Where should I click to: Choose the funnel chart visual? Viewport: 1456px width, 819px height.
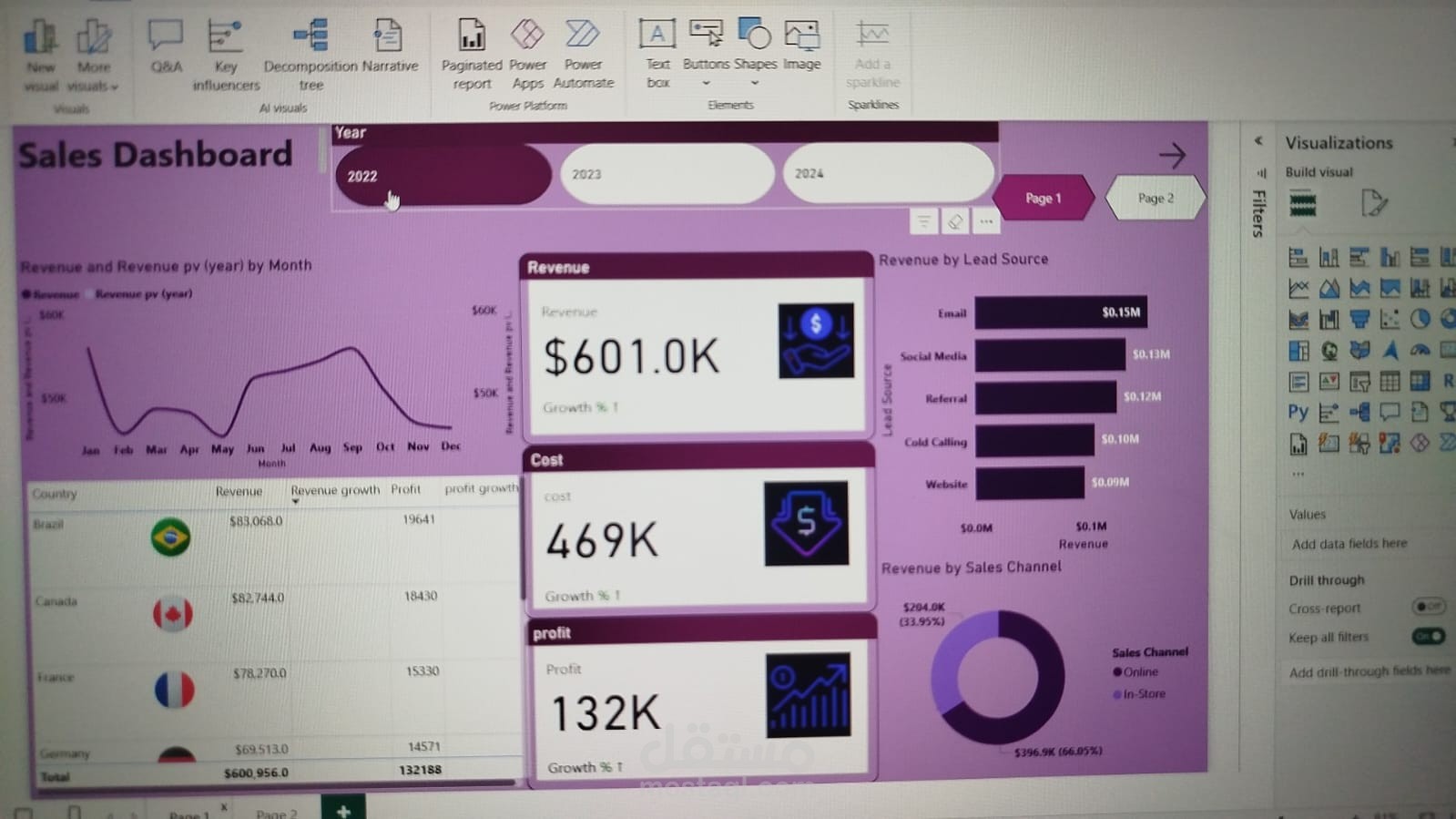click(x=1359, y=320)
